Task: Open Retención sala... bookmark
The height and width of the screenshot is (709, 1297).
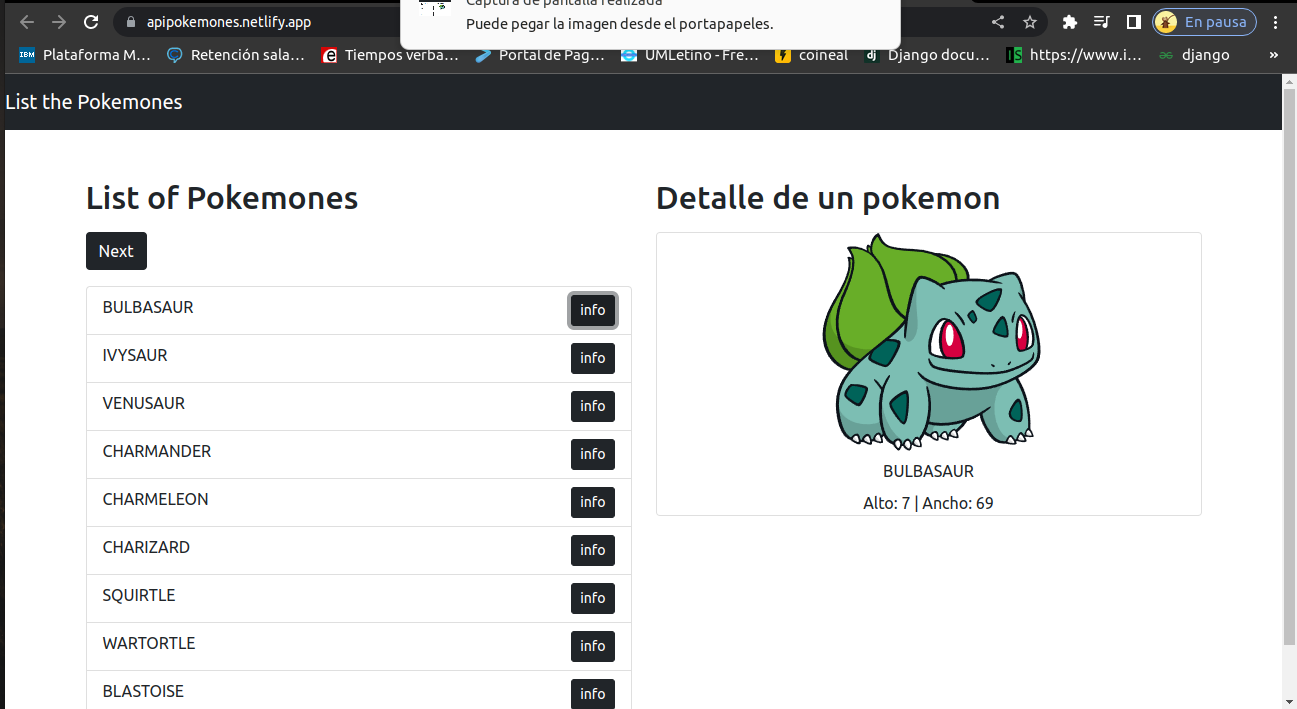Action: coord(237,55)
